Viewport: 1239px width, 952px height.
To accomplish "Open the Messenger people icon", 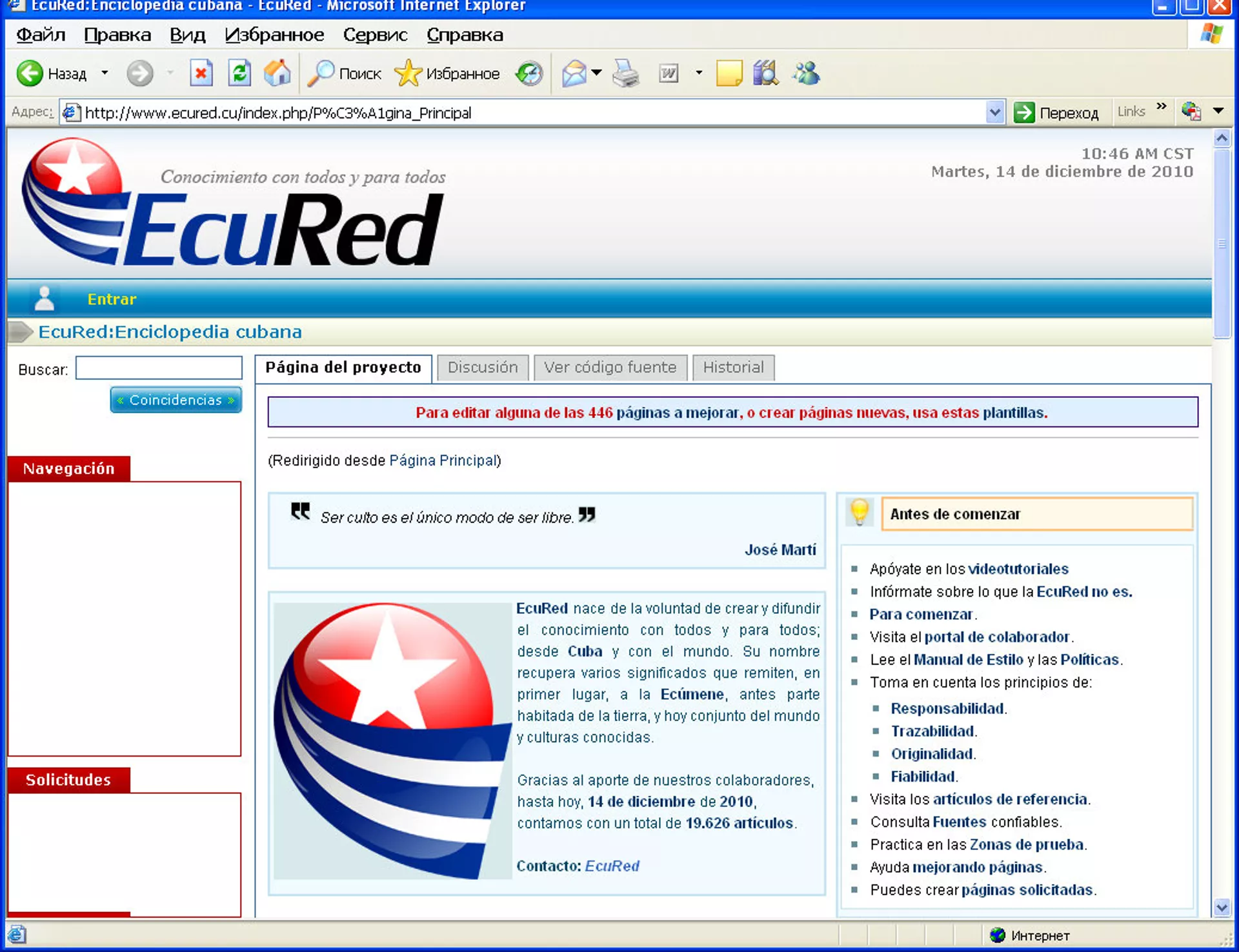I will (x=807, y=74).
